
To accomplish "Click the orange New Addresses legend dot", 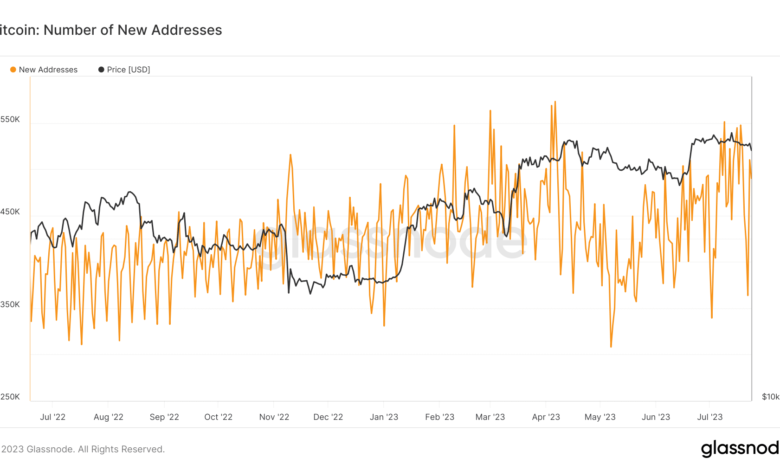I will [13, 69].
